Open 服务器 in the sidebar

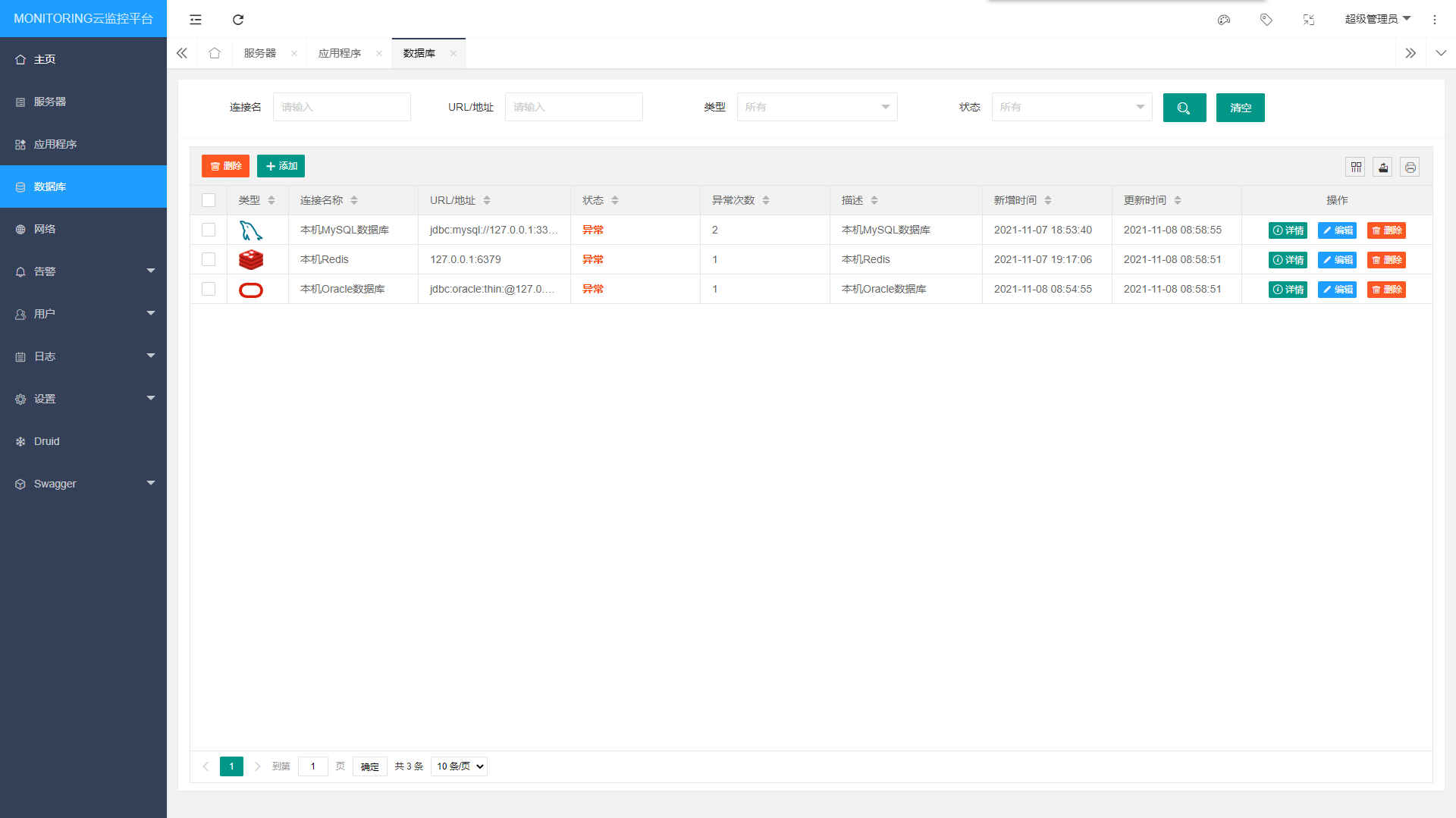pos(83,102)
